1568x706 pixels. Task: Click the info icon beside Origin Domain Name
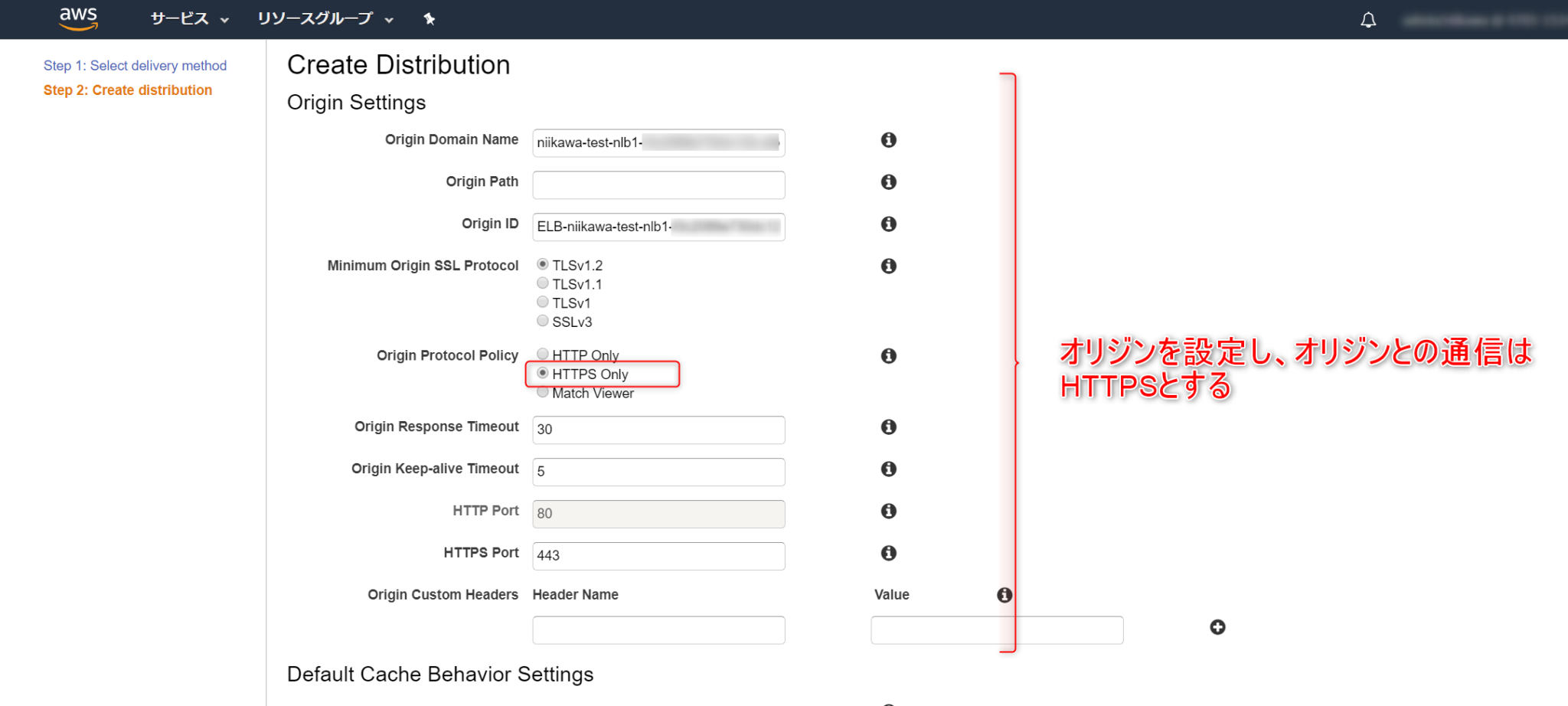click(888, 140)
